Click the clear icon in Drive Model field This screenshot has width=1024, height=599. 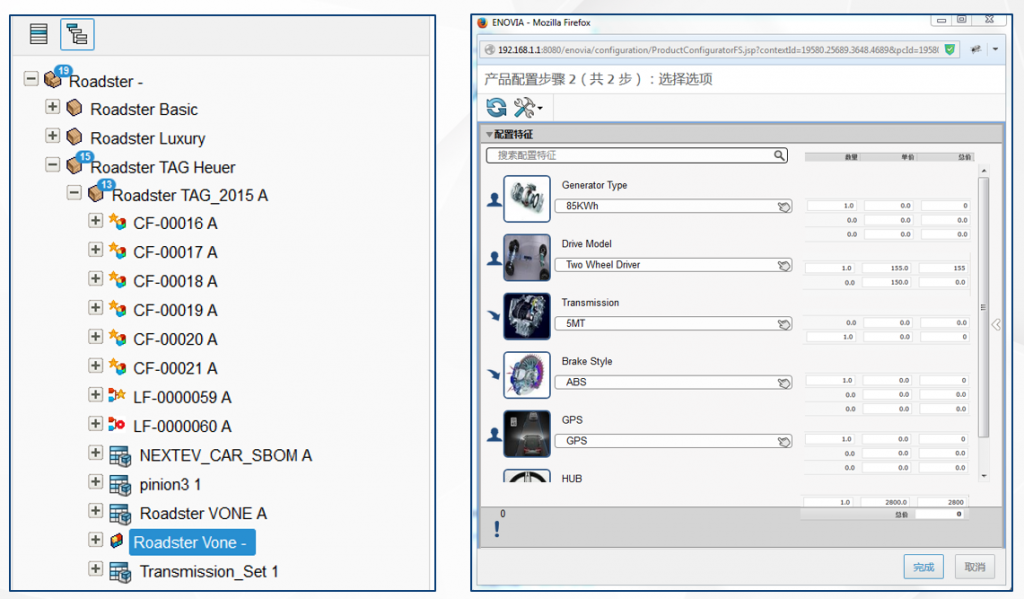tap(784, 266)
